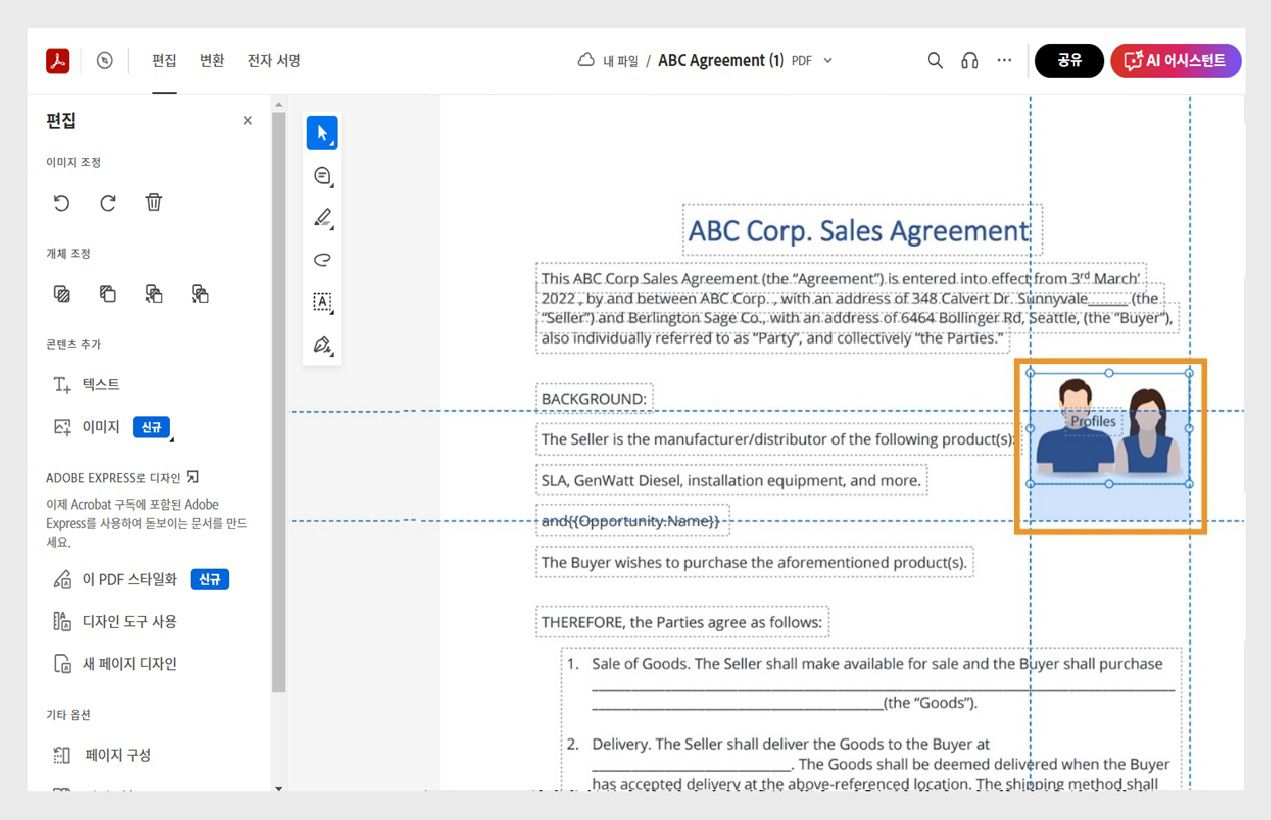Click the image top-center resize handle
This screenshot has height=820, width=1271.
click(1109, 373)
